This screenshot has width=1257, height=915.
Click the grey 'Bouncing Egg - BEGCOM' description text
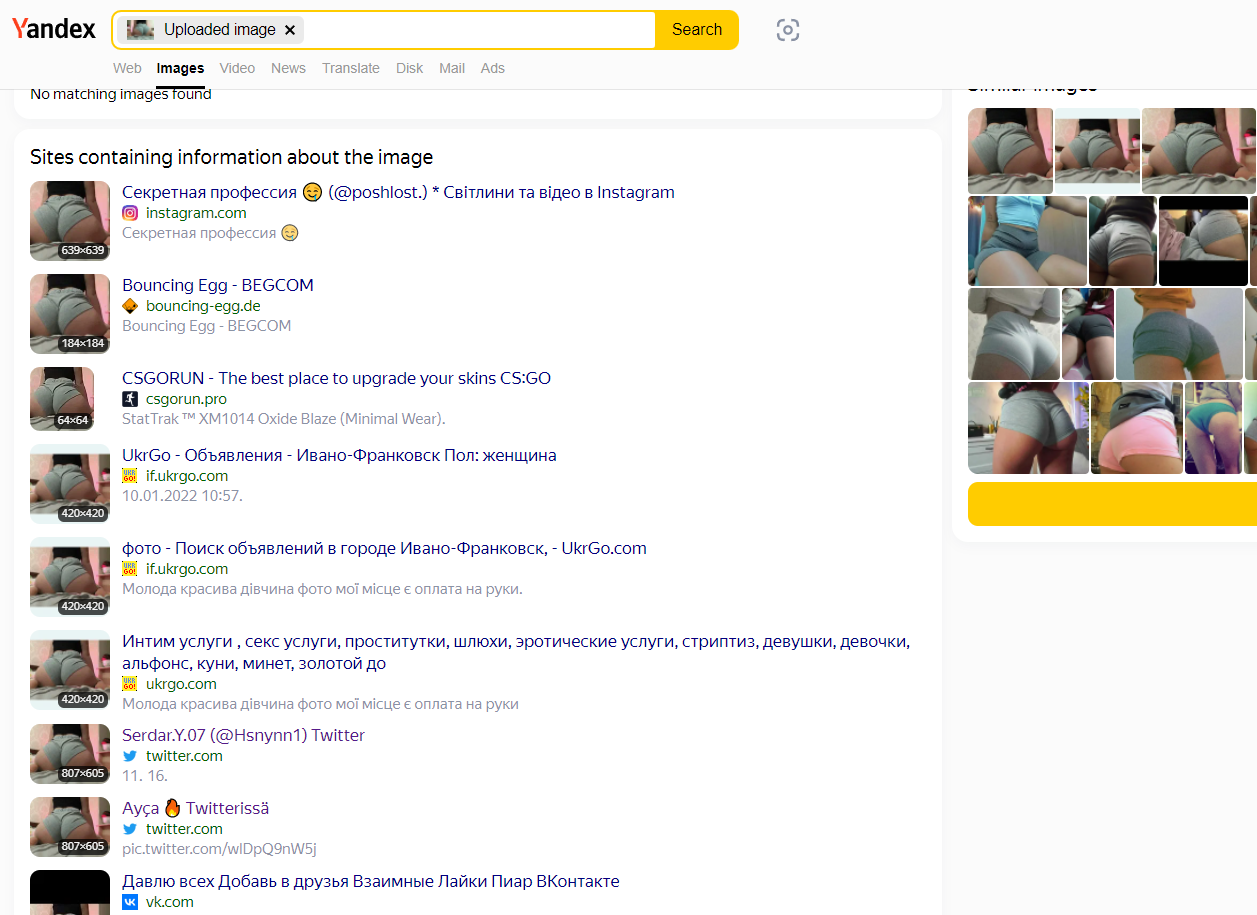207,326
